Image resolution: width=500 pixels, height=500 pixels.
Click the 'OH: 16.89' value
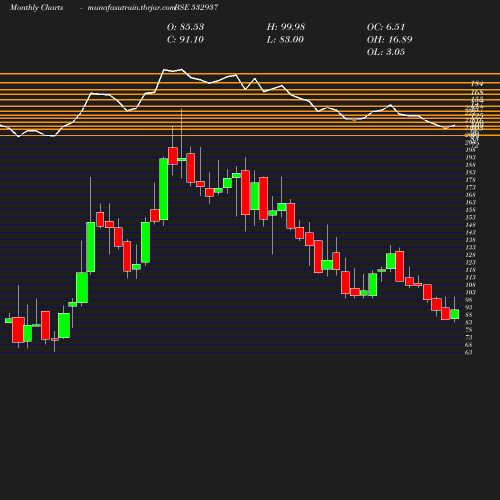click(x=389, y=40)
